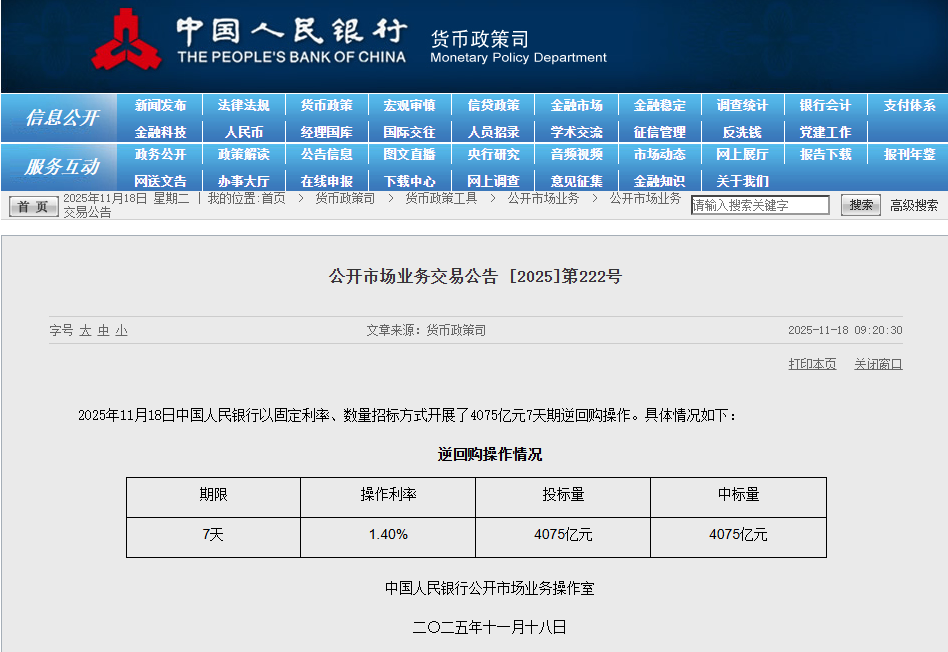The image size is (948, 652).
Task: Click the 打印本页 print link
Action: (812, 364)
